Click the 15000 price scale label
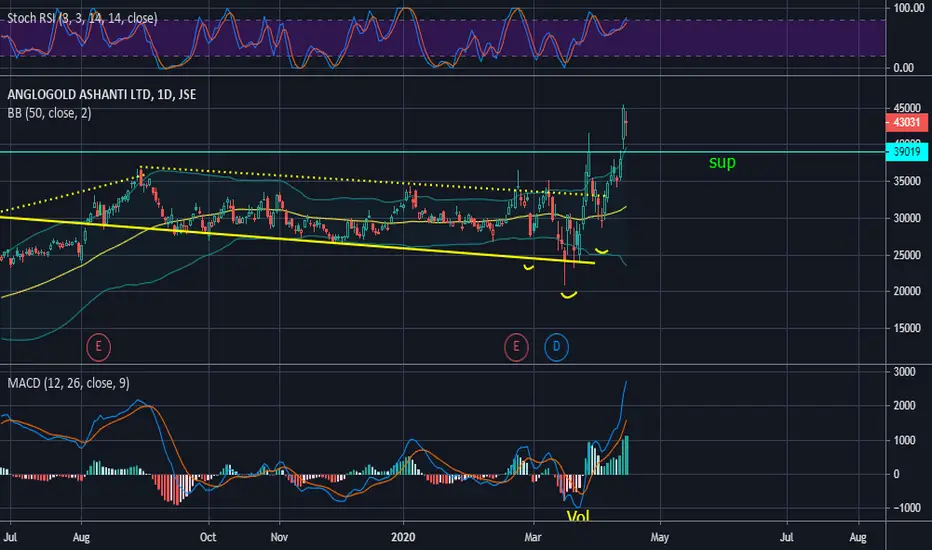This screenshot has height=550, width=932. tap(907, 328)
